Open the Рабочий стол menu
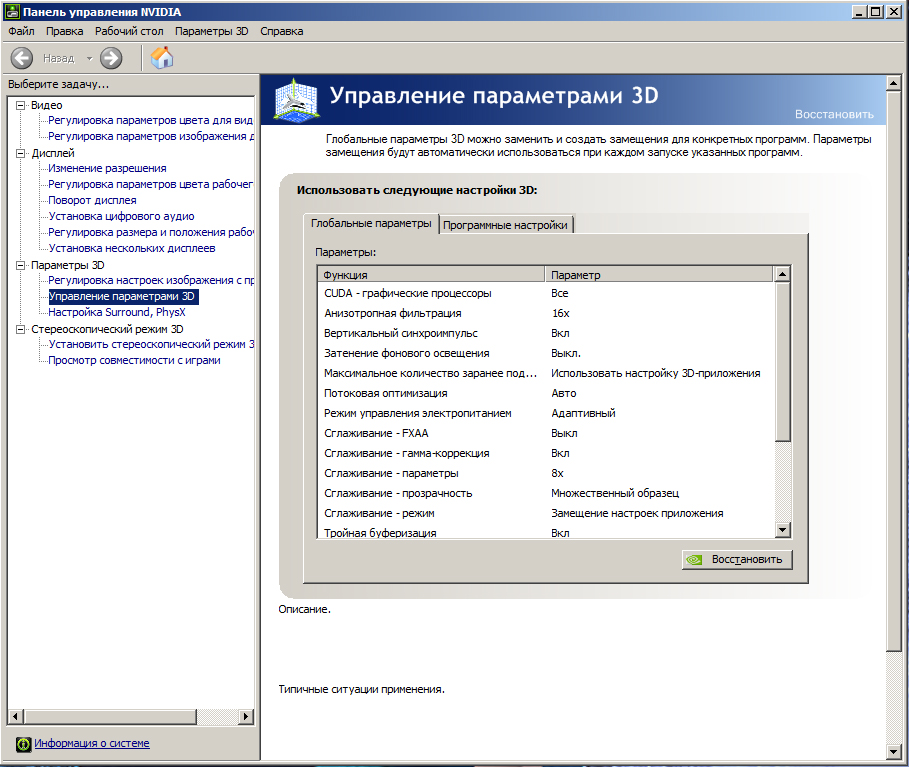Screen dimensions: 909x767 click(x=129, y=31)
